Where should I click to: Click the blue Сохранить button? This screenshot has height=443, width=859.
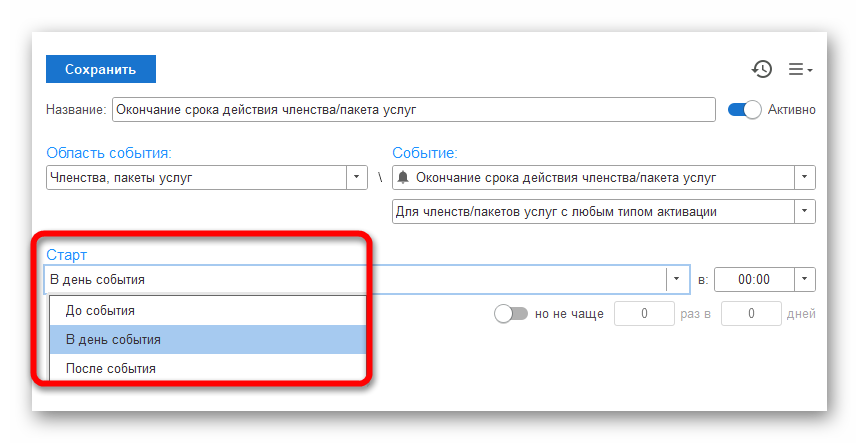[x=101, y=69]
